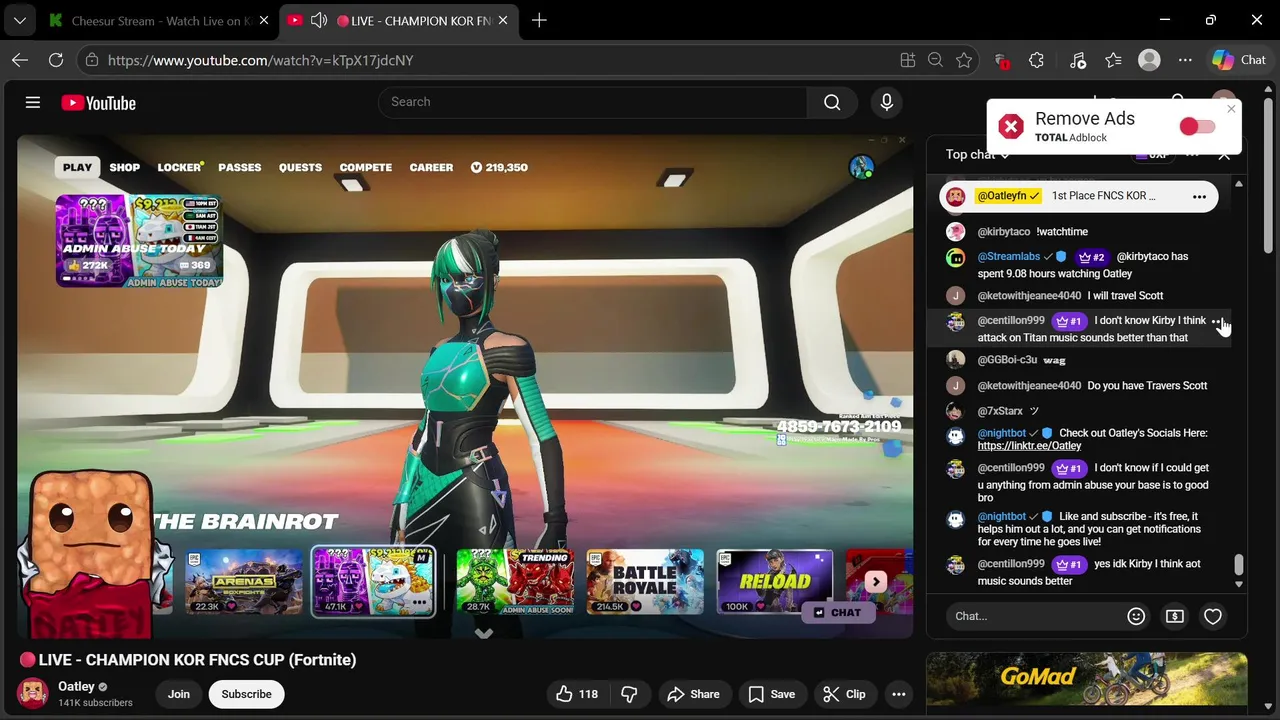Open COMPETE tab in Fortnite lobby

tap(366, 167)
